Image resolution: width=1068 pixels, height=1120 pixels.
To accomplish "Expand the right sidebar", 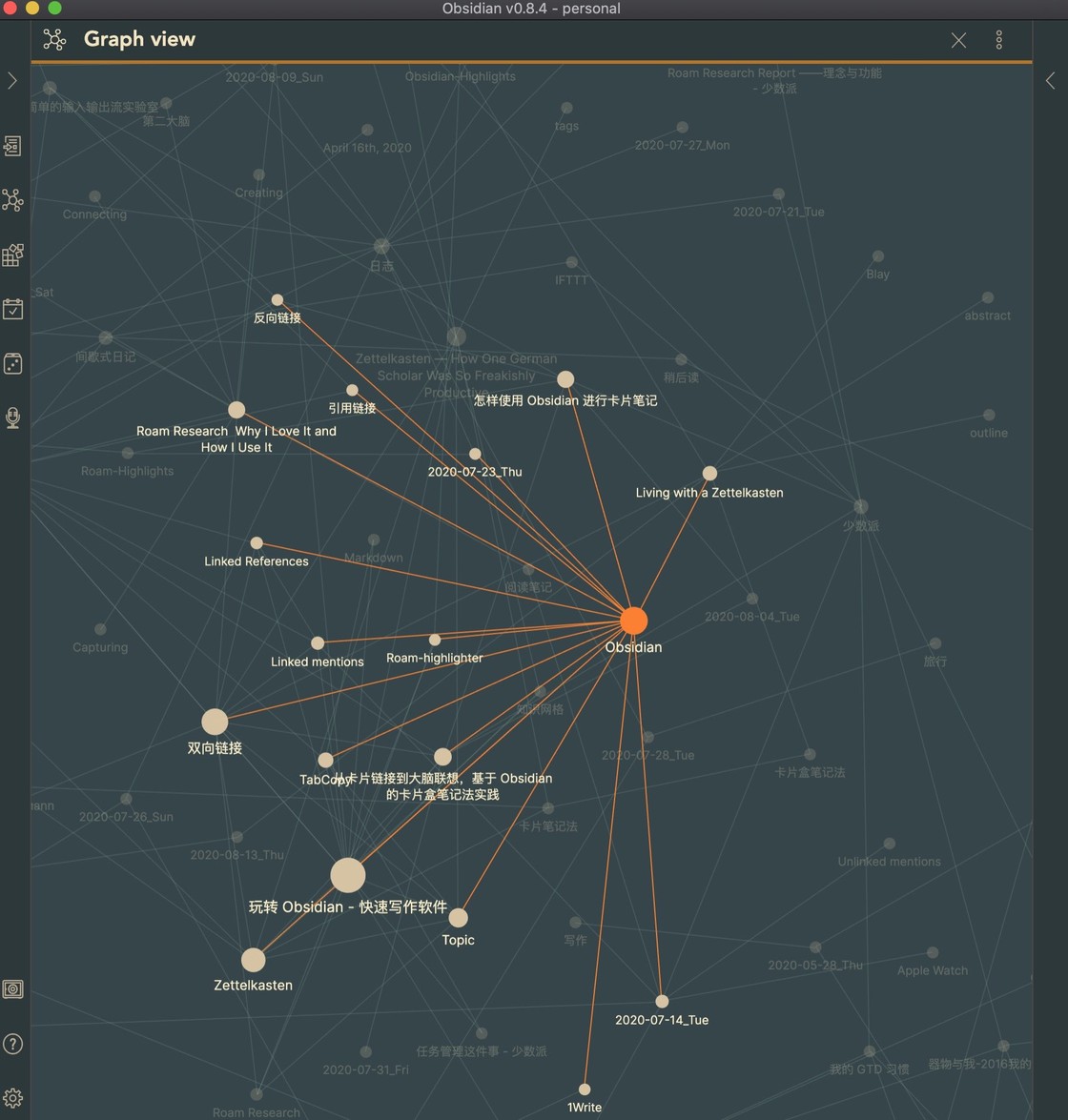I will point(1050,81).
